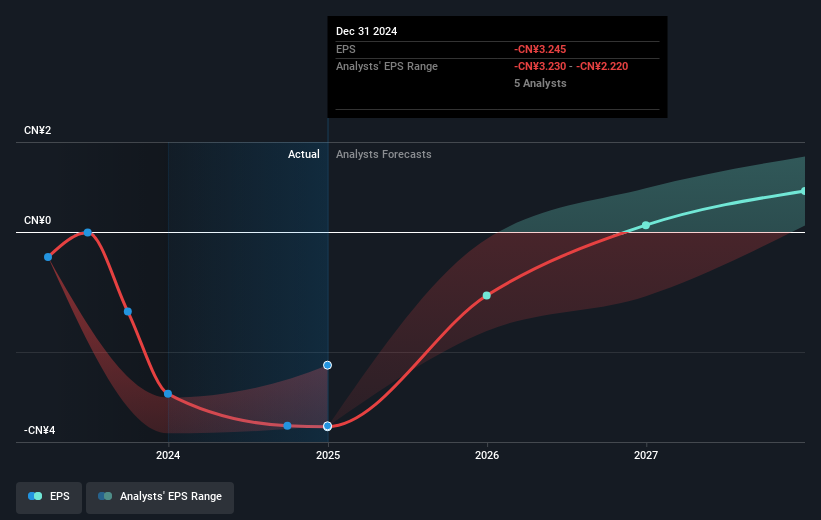Screen dimensions: 821x520
Task: Click the Analysts' EPS Range tooltip row label
Action: tap(386, 67)
